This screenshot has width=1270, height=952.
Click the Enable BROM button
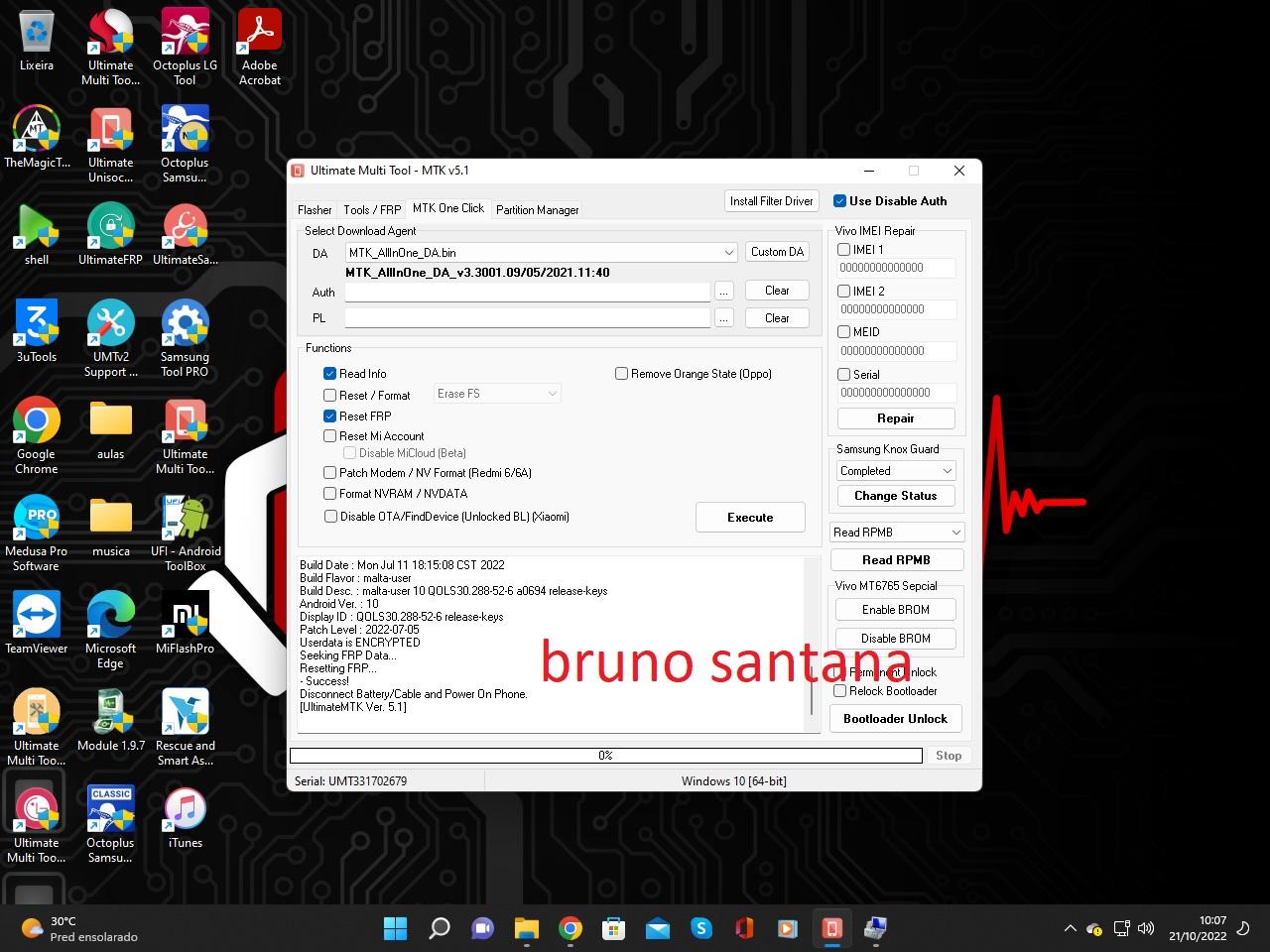[x=895, y=610]
